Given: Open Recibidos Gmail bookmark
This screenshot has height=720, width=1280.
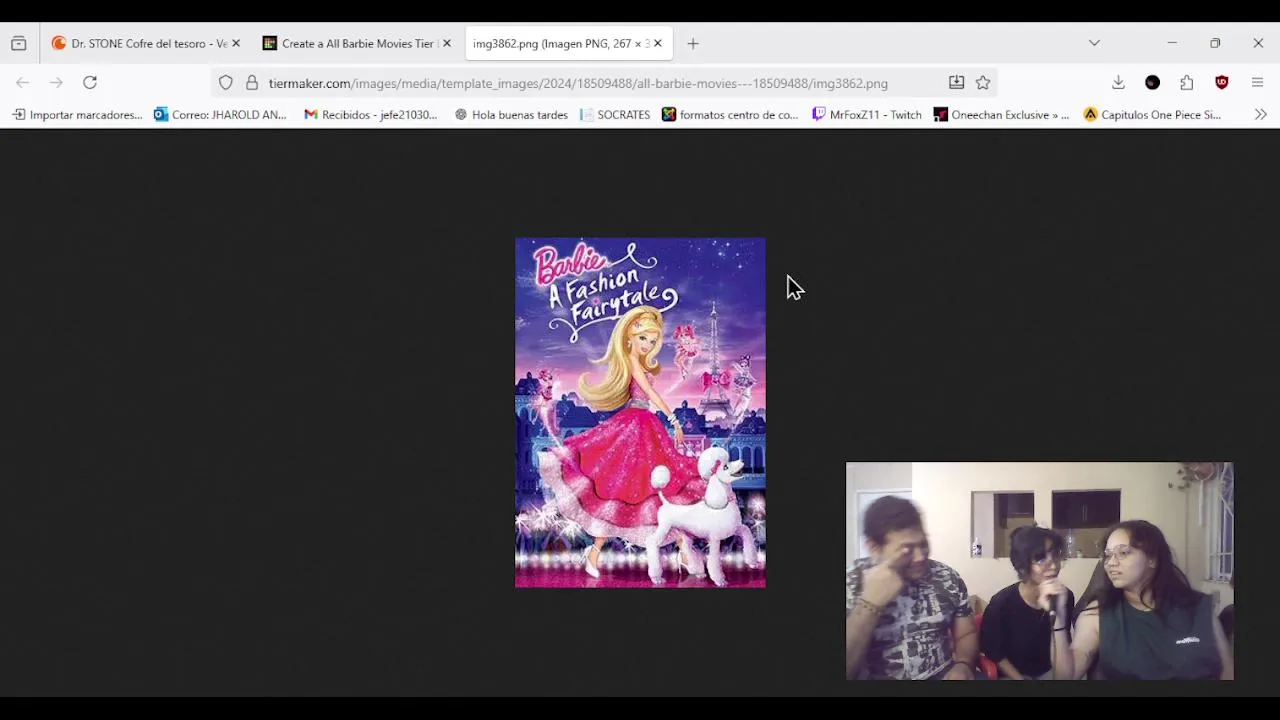Looking at the screenshot, I should coord(371,115).
